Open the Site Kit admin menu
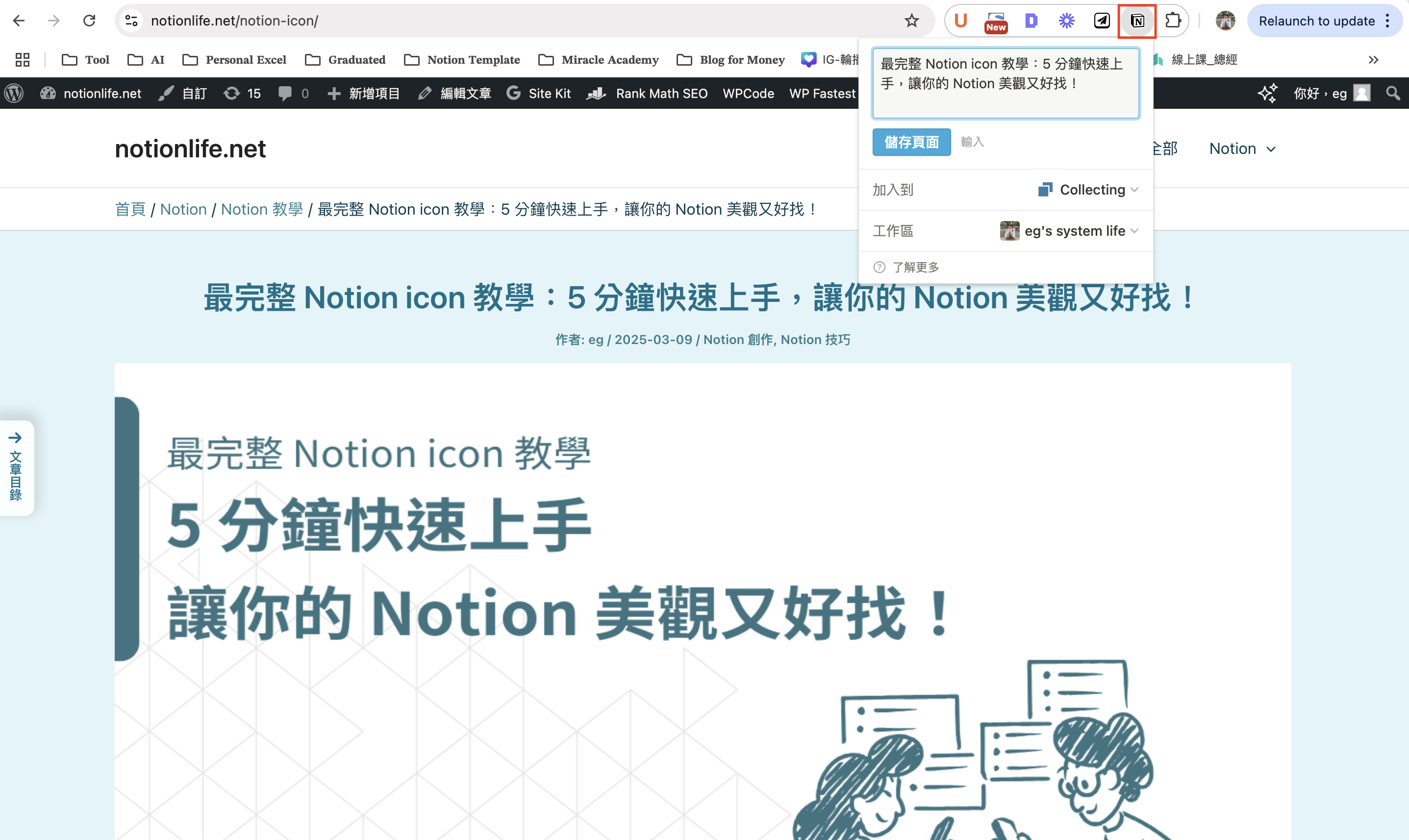1409x840 pixels. coord(538,94)
